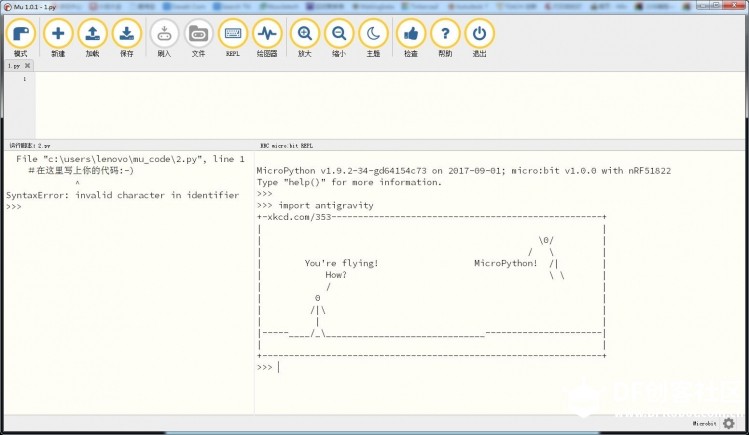Open the Files (文件) pane
Viewport: 749px width, 435px height.
point(198,38)
